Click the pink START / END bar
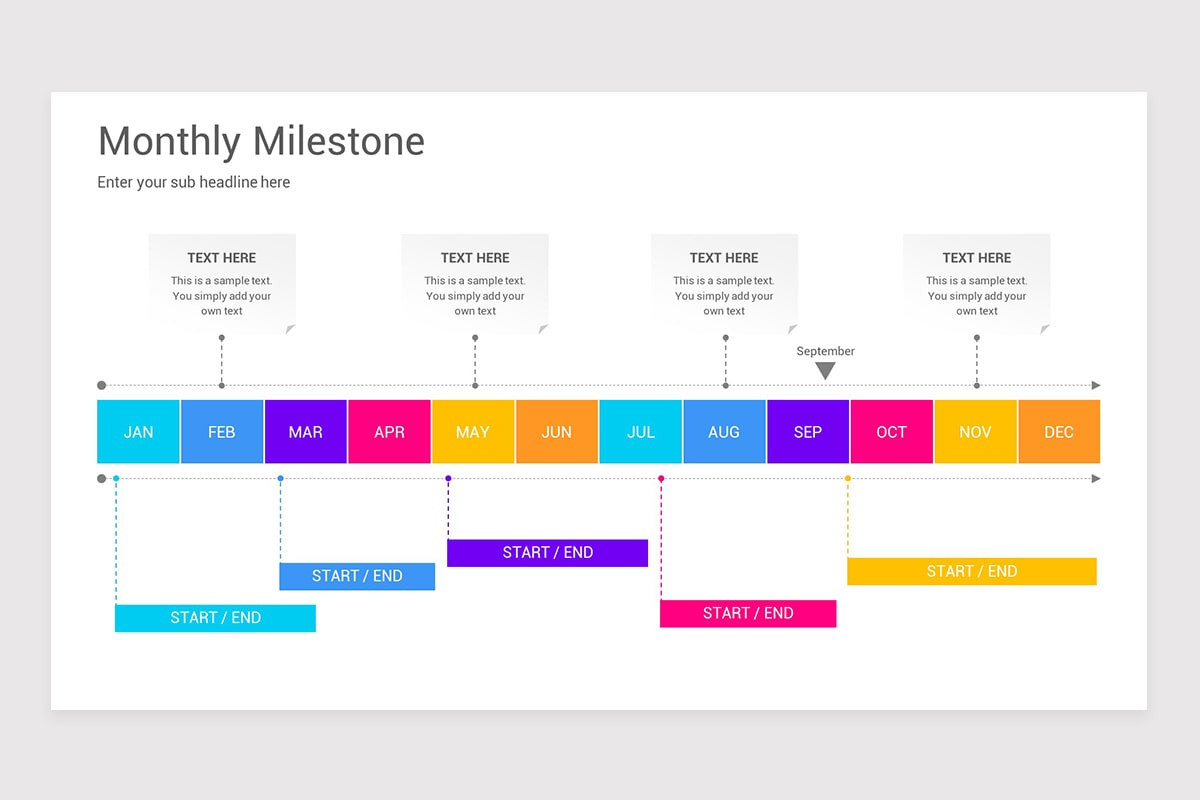The height and width of the screenshot is (800, 1200). click(748, 614)
